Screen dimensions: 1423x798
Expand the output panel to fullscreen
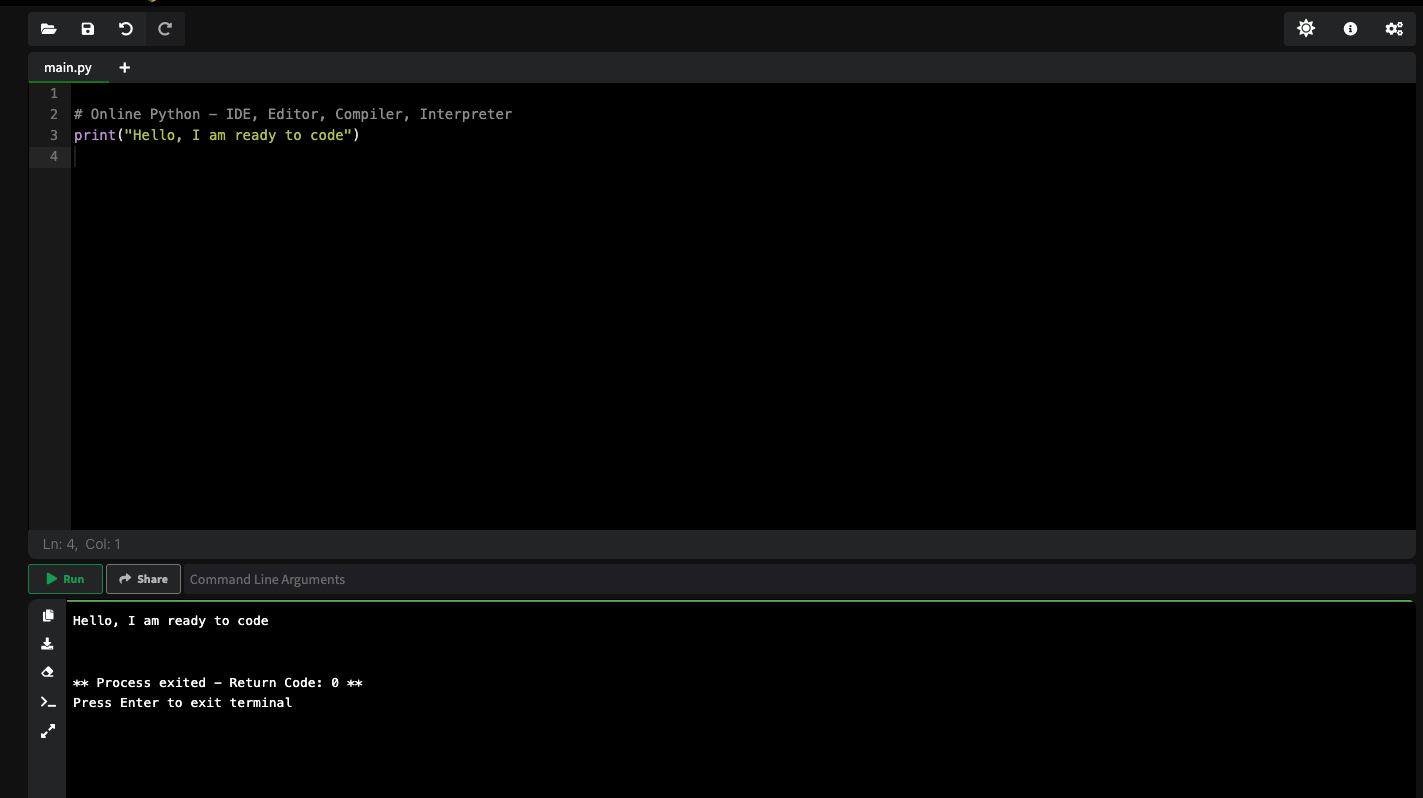(48, 730)
